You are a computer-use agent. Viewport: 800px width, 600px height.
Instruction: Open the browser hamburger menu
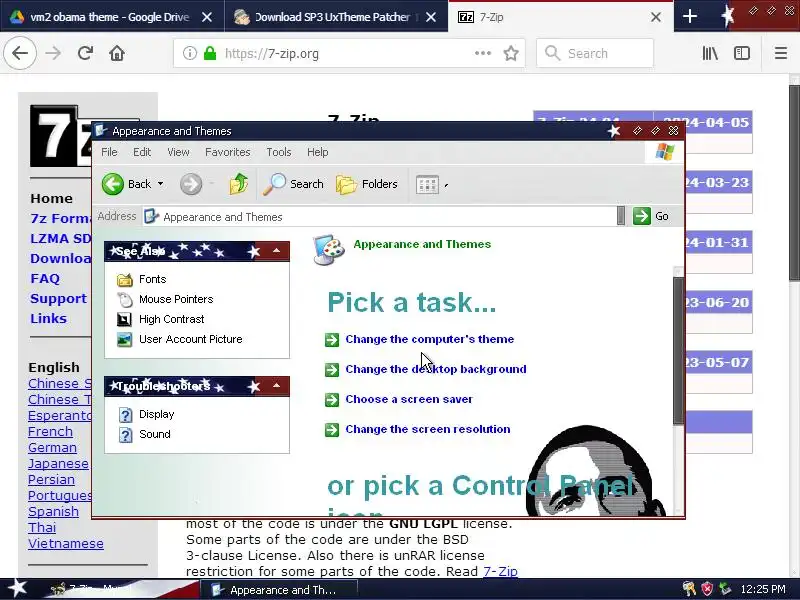click(781, 53)
